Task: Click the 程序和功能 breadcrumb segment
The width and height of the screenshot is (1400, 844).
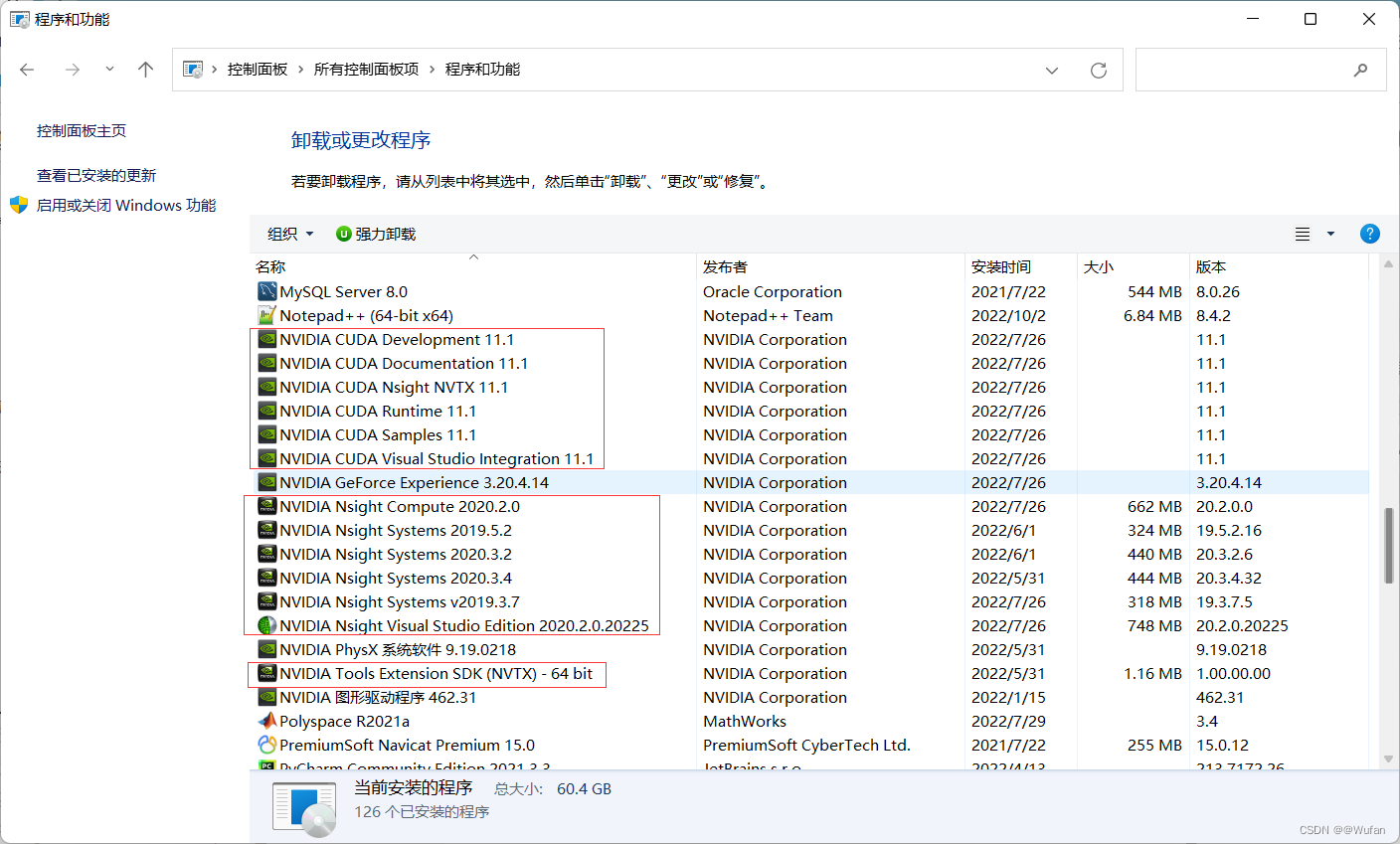Action: [483, 70]
